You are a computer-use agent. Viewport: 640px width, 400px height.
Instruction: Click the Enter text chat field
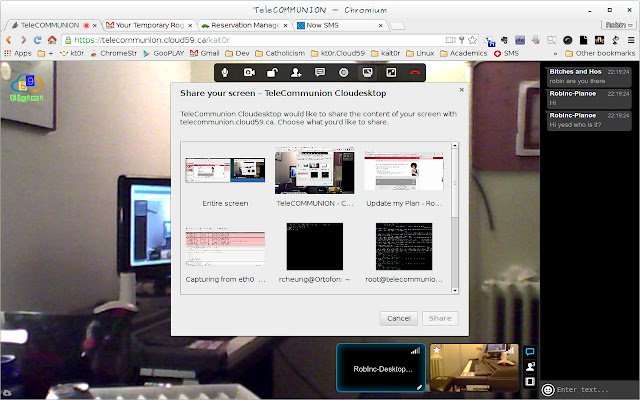pos(596,390)
